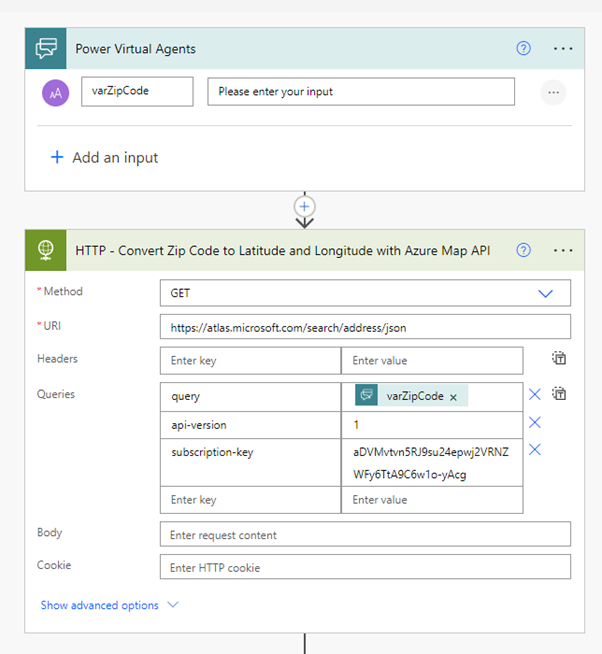Delete the api-version parameter row
This screenshot has width=602, height=654.
click(x=535, y=423)
